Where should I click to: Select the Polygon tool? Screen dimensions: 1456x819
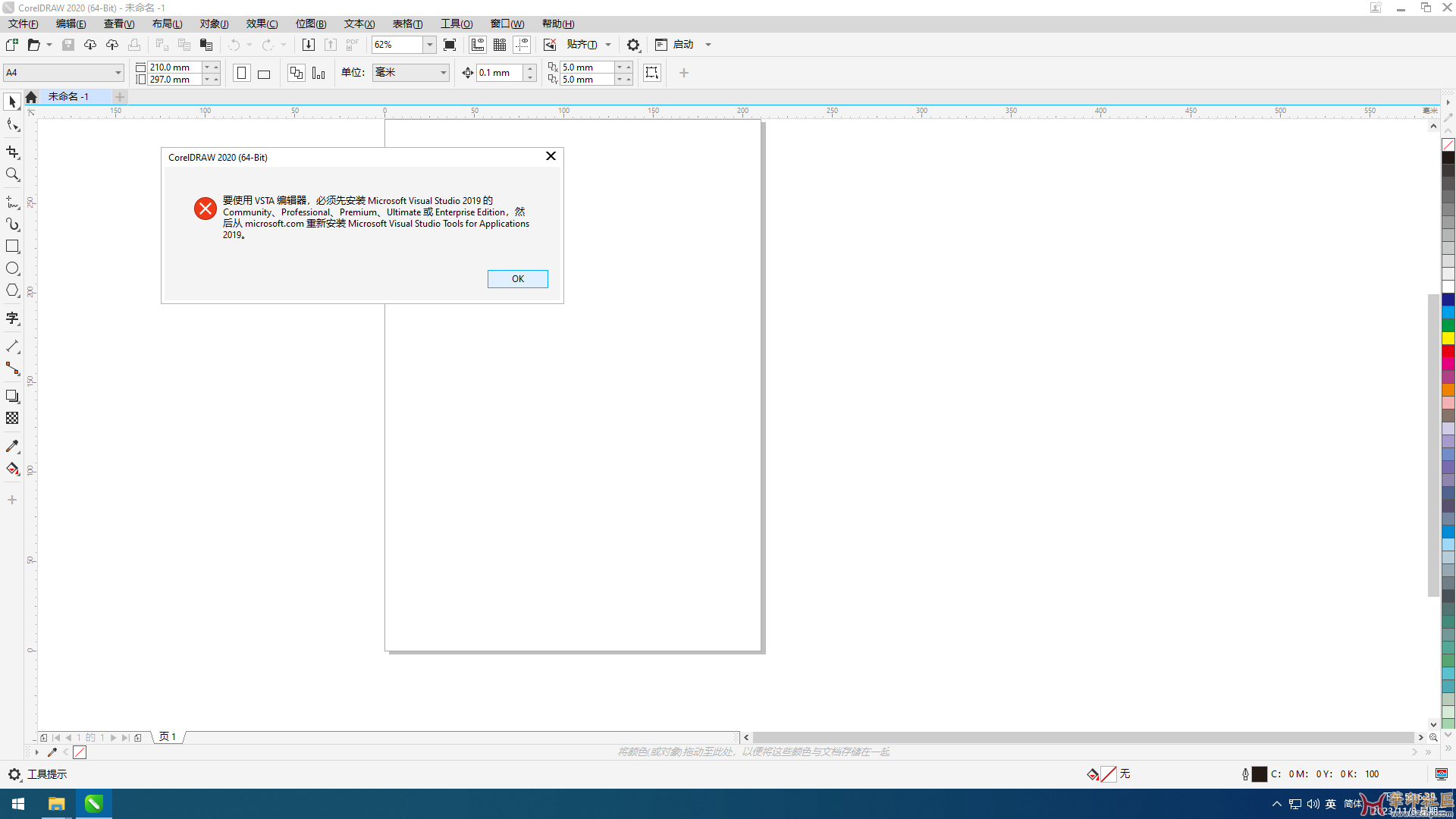12,290
